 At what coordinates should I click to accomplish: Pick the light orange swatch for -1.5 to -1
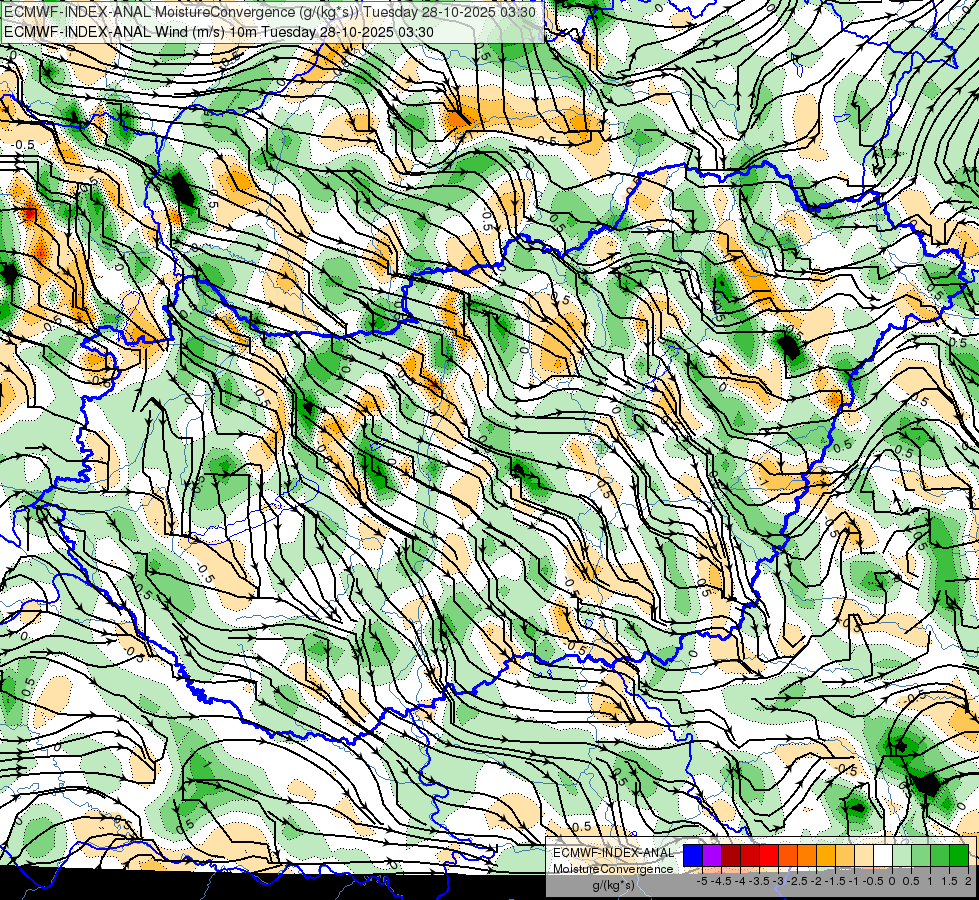845,856
